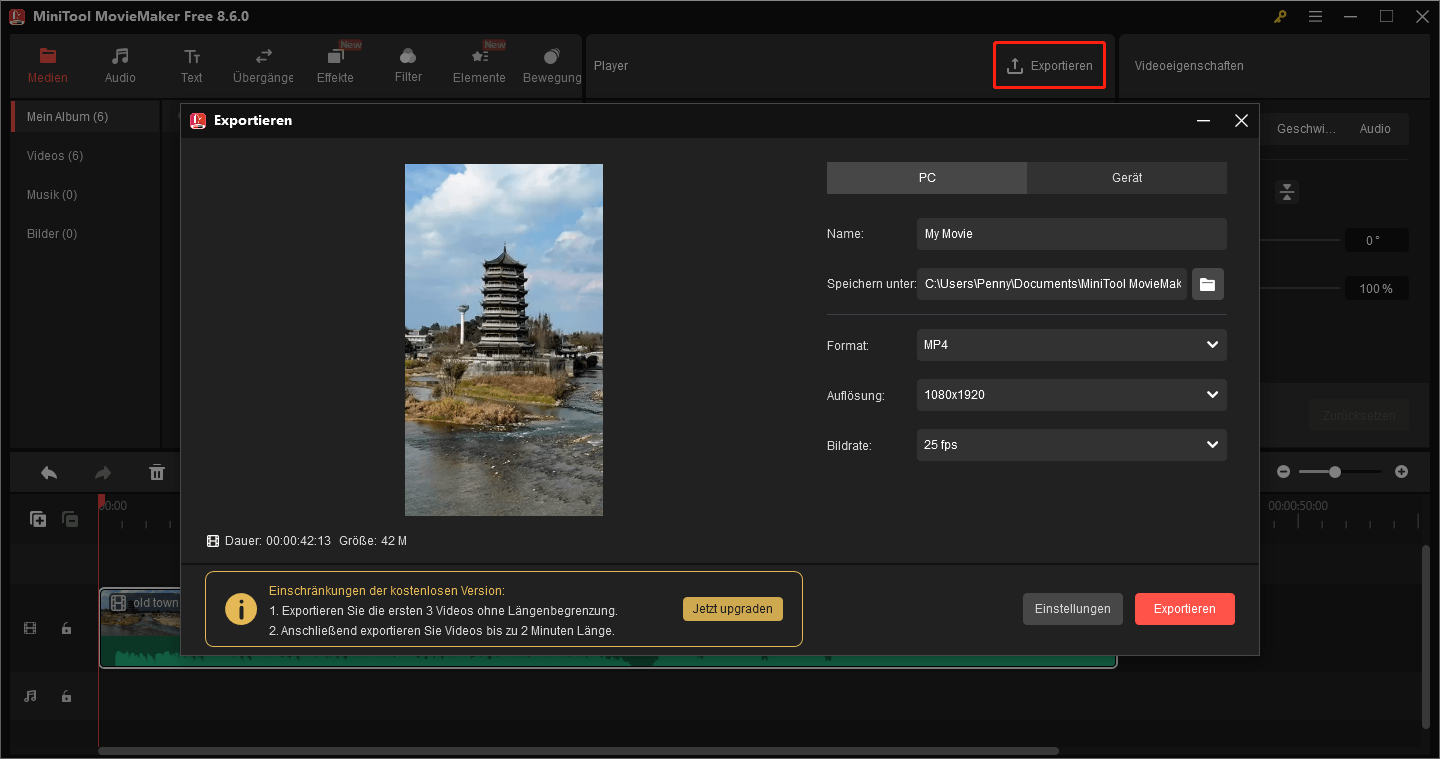This screenshot has height=759, width=1440.
Task: Toggle the lock on the video track
Action: (66, 627)
